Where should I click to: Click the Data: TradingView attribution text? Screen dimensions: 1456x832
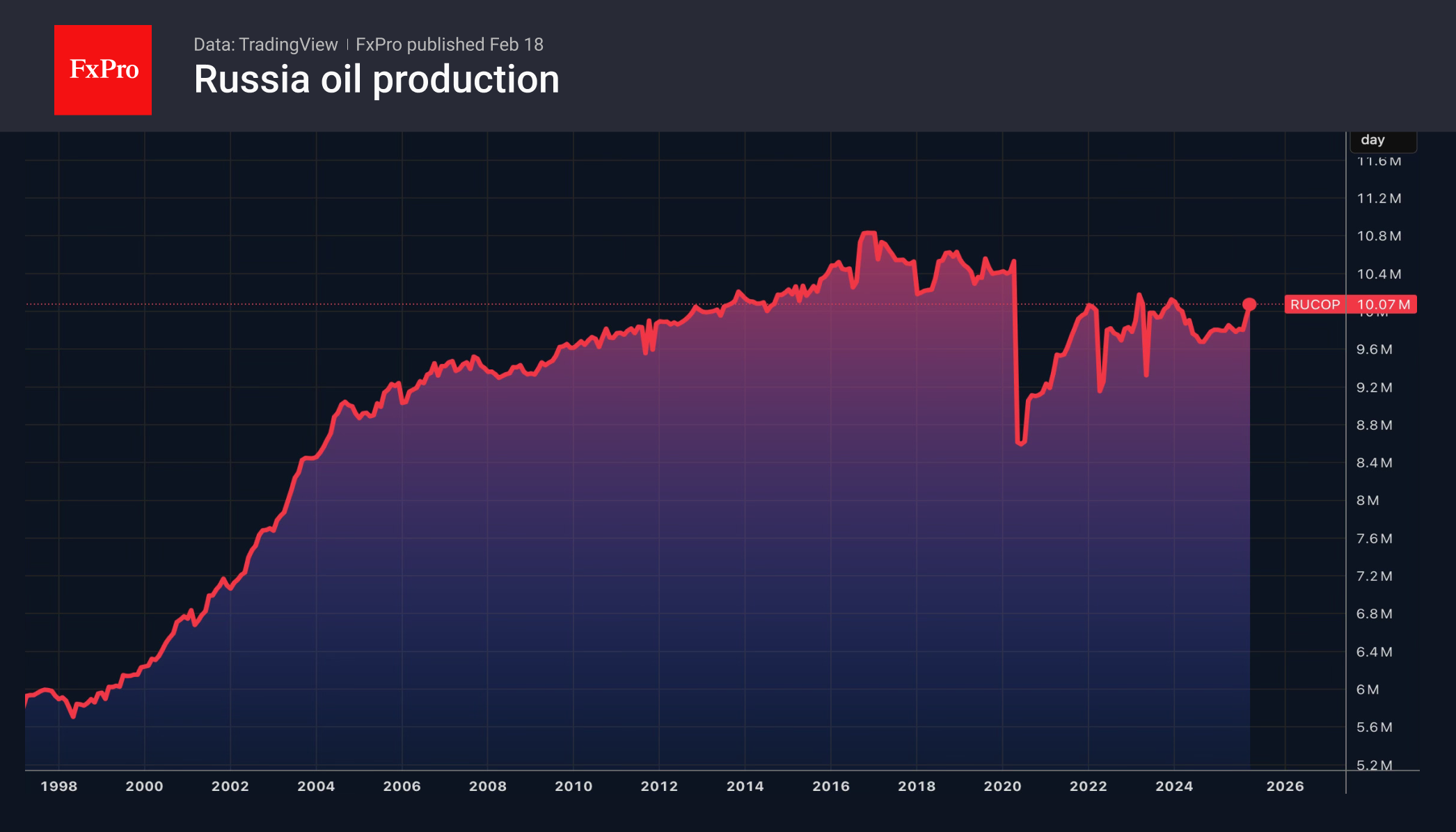point(266,45)
